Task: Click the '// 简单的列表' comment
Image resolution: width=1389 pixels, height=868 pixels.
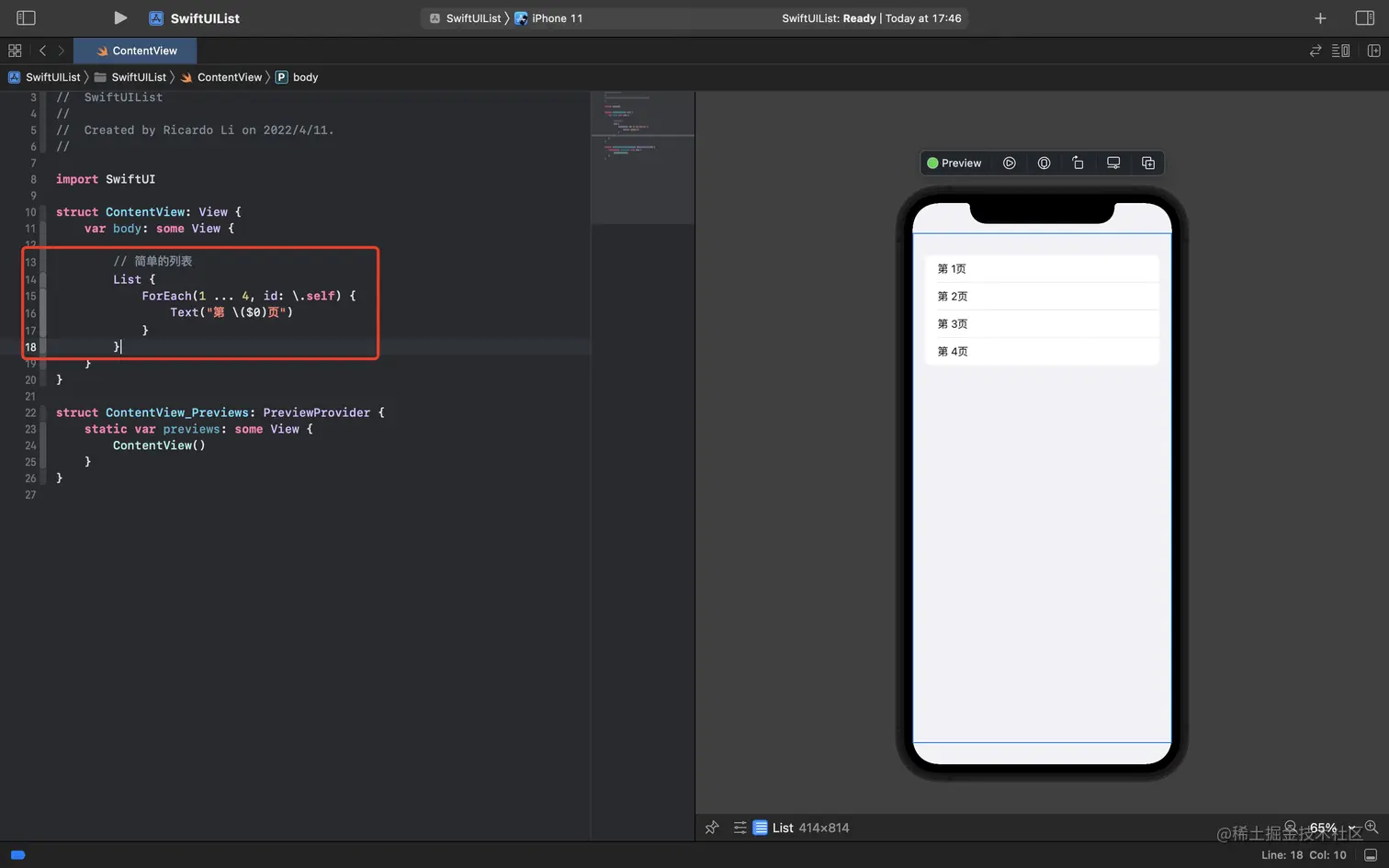Action: tap(152, 261)
